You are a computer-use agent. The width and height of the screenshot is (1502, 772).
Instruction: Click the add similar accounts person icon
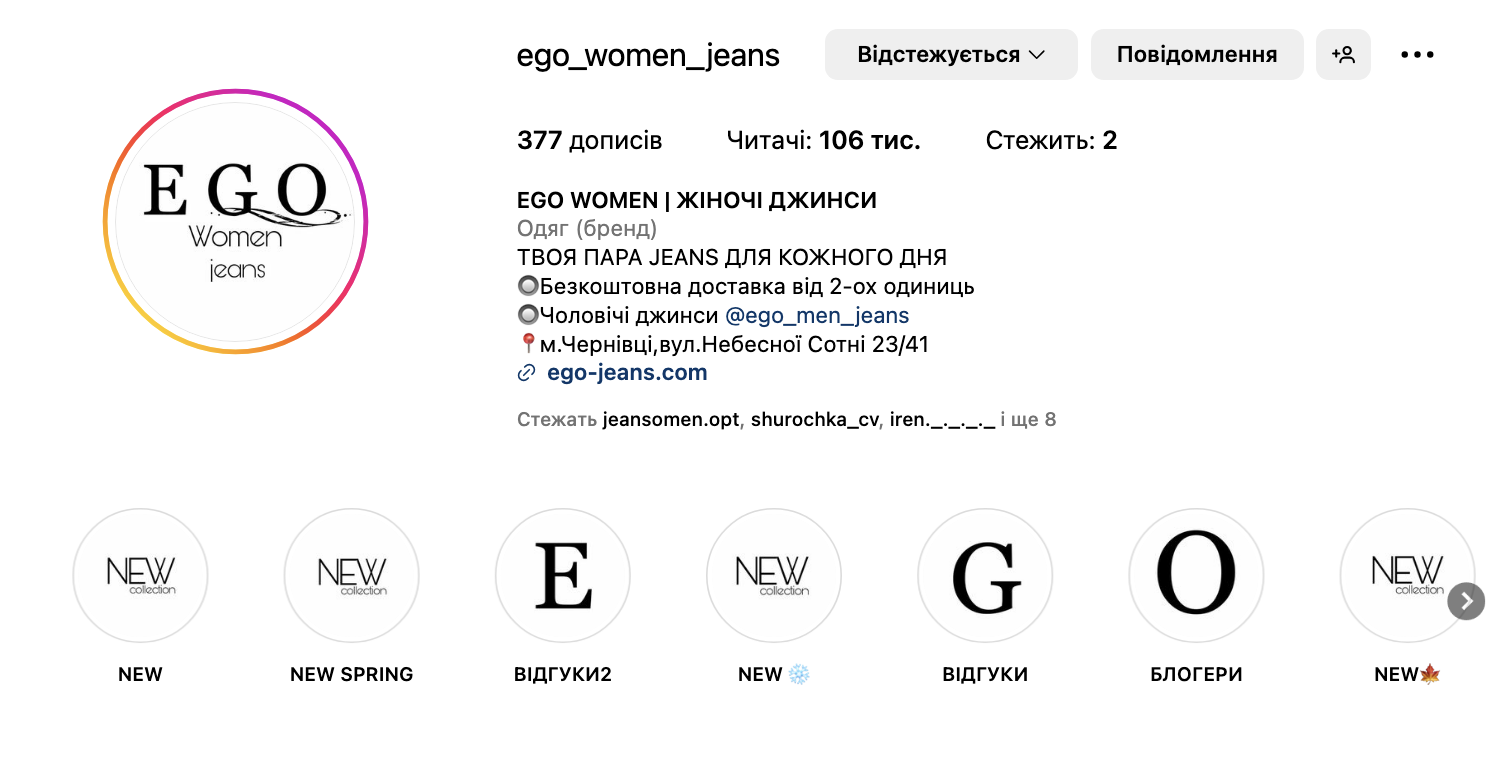click(1343, 54)
